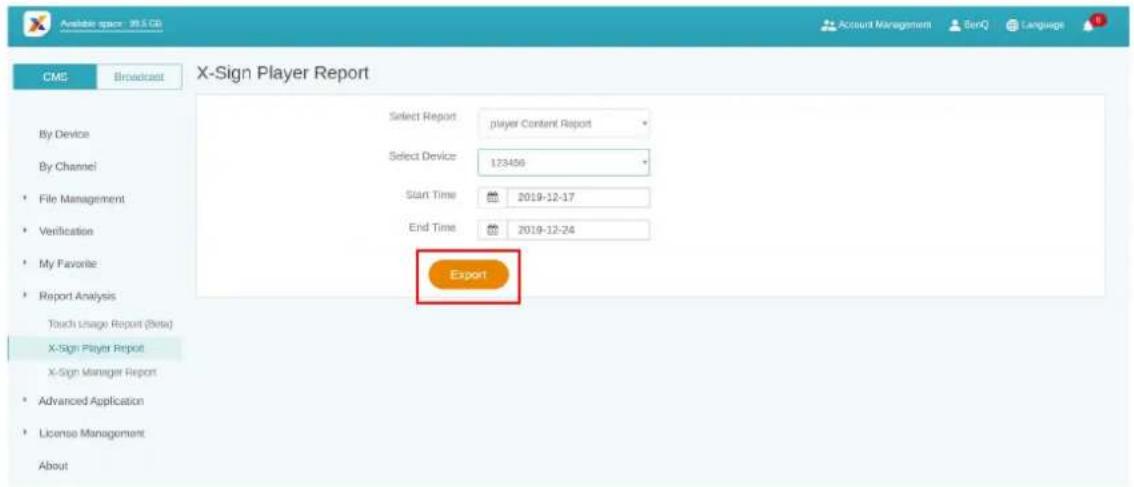Viewport: 1134px width, 487px height.
Task: Click the Select Device label
Action: click(422, 157)
